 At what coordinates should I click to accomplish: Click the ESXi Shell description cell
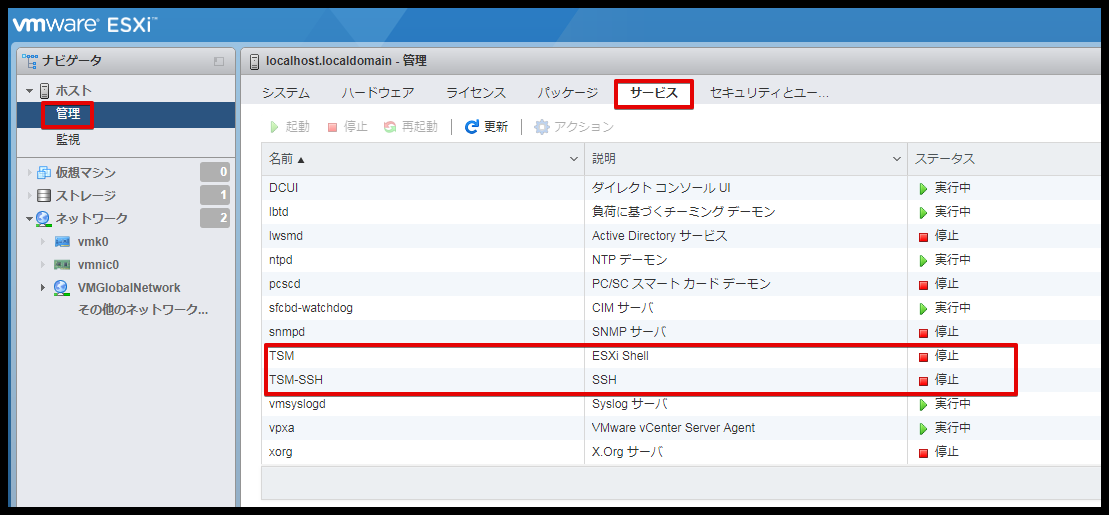pos(620,356)
